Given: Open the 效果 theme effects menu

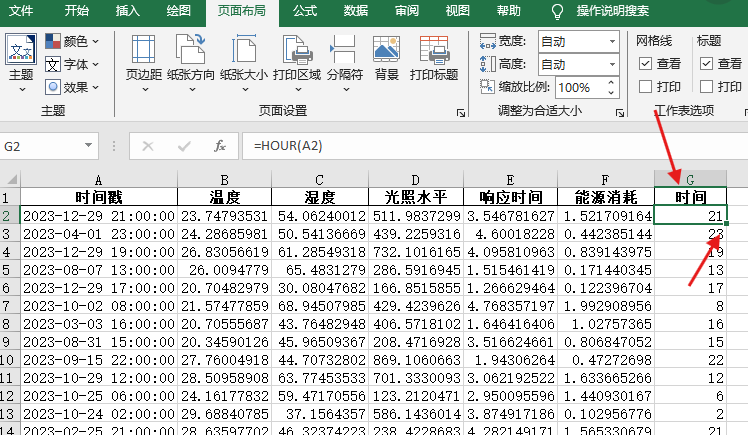Looking at the screenshot, I should click(x=72, y=87).
